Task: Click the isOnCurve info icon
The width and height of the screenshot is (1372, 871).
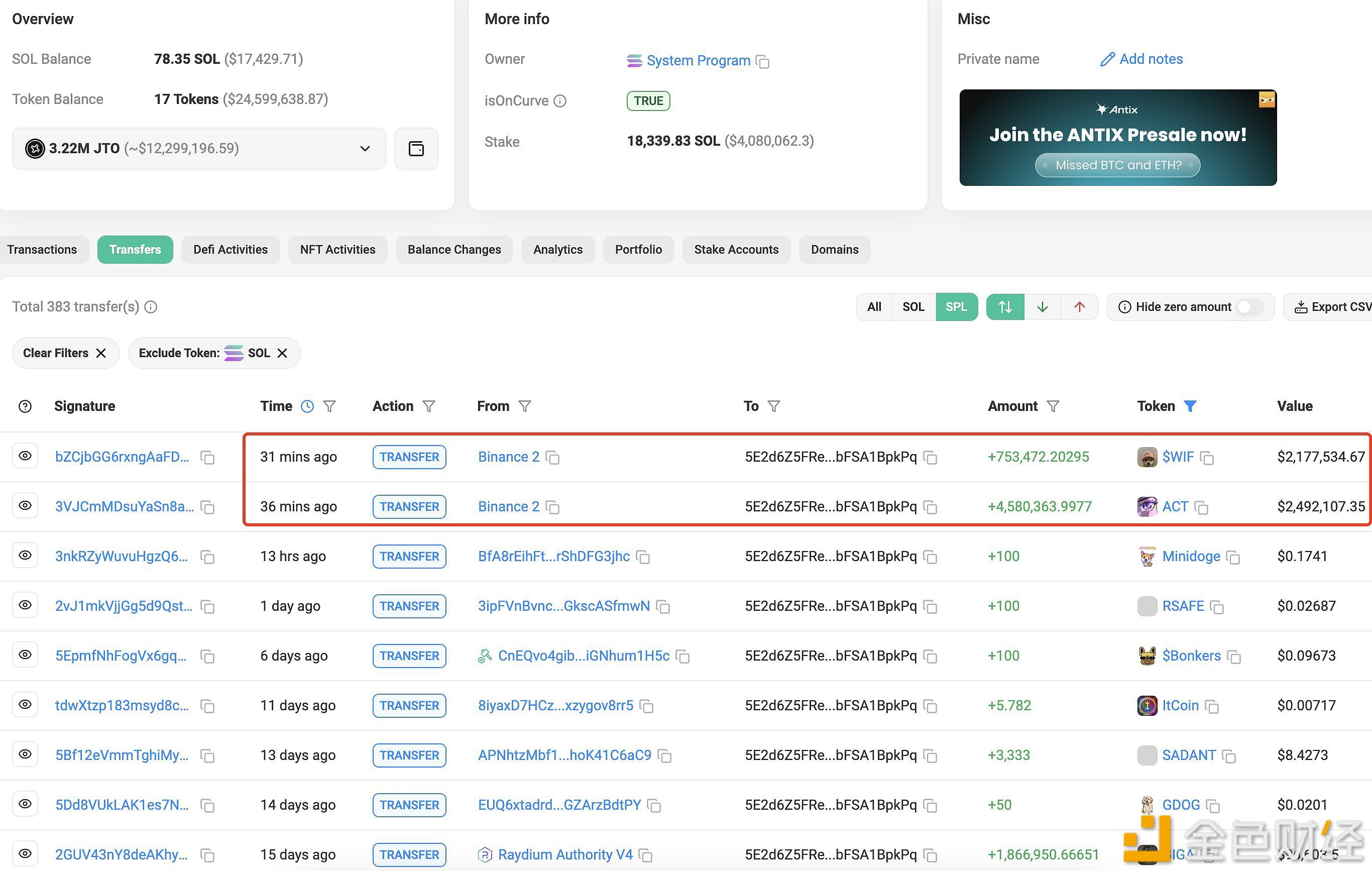Action: click(x=560, y=101)
